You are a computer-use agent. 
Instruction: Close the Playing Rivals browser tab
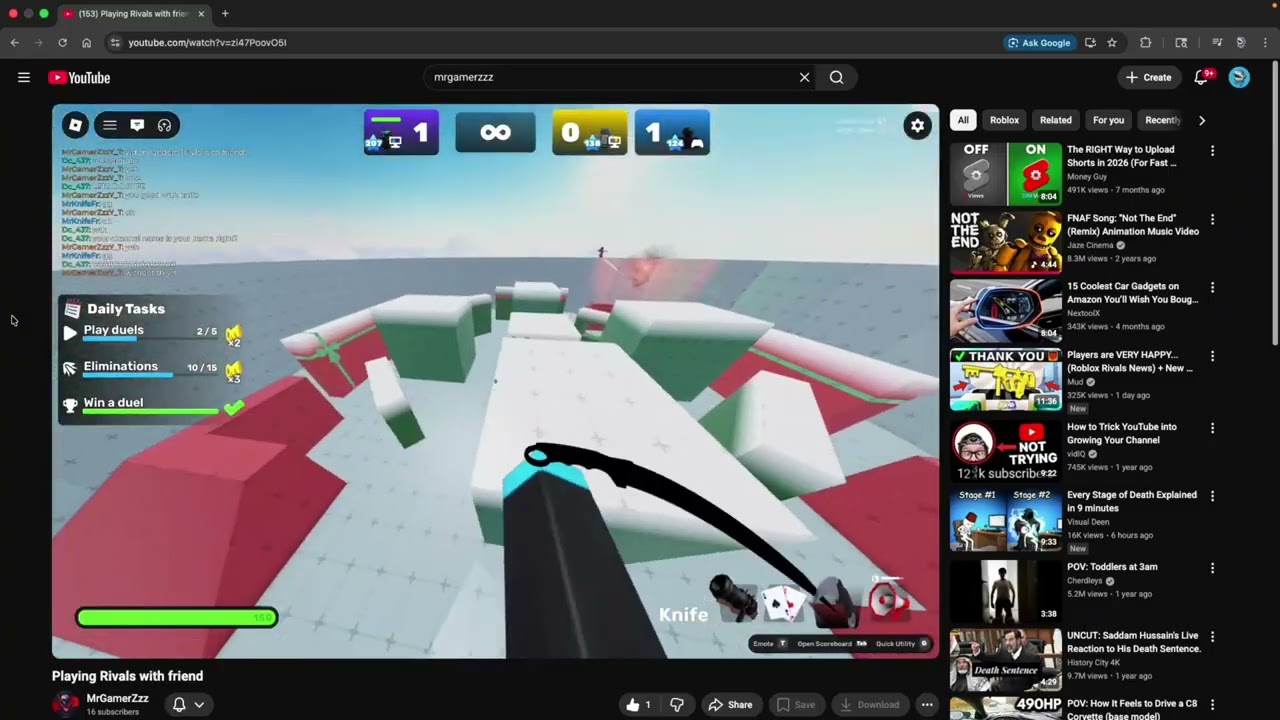[x=201, y=14]
